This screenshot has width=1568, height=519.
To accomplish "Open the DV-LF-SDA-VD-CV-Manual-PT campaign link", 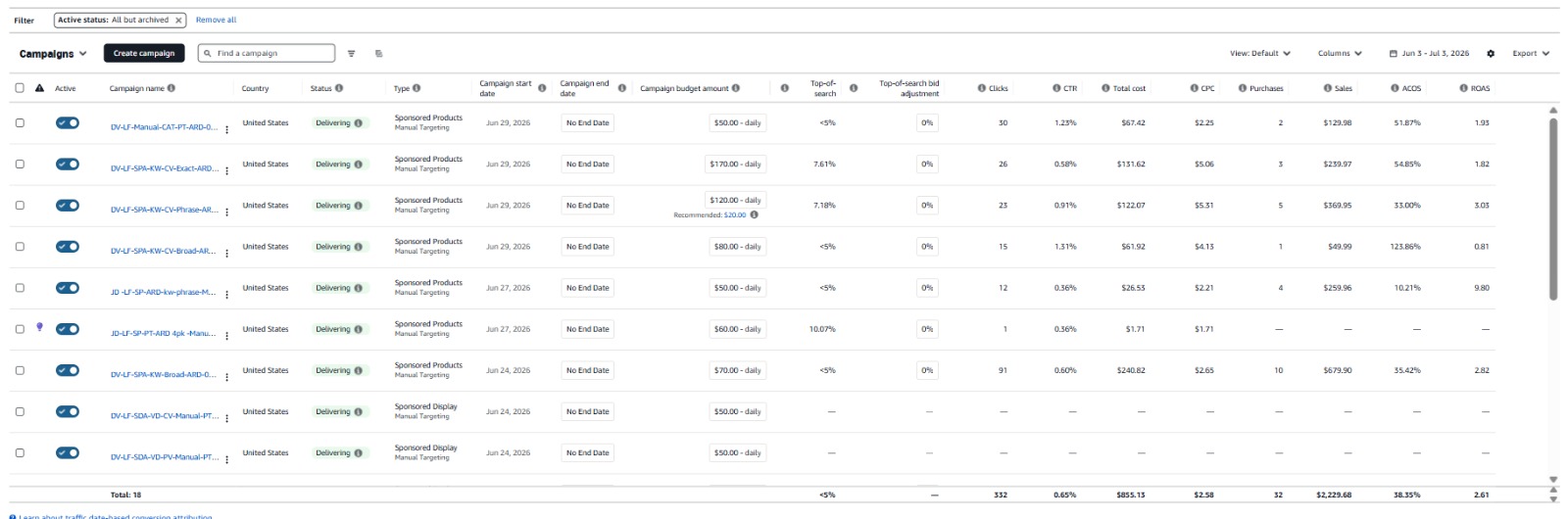I will tap(164, 415).
